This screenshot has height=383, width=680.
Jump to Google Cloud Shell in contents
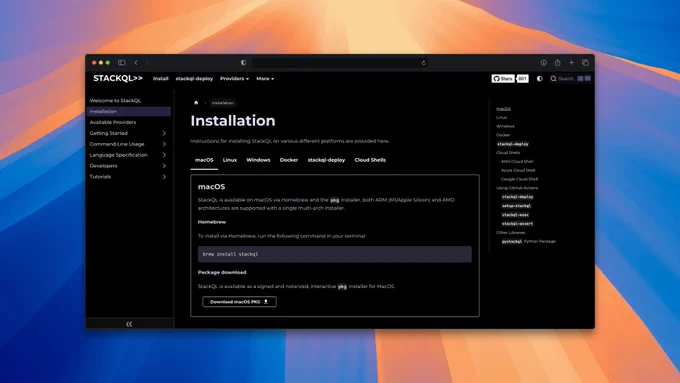(x=519, y=179)
